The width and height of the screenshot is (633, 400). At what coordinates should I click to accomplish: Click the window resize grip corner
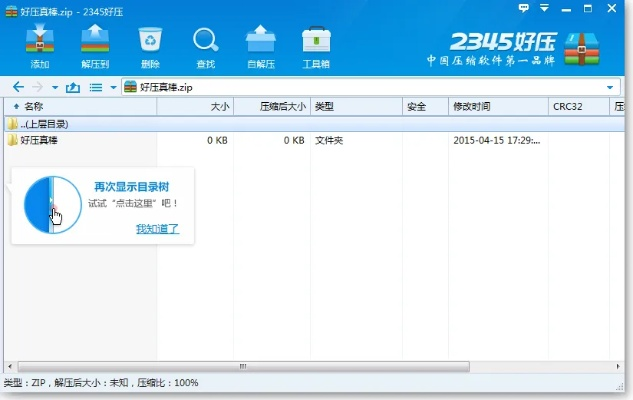[620, 387]
